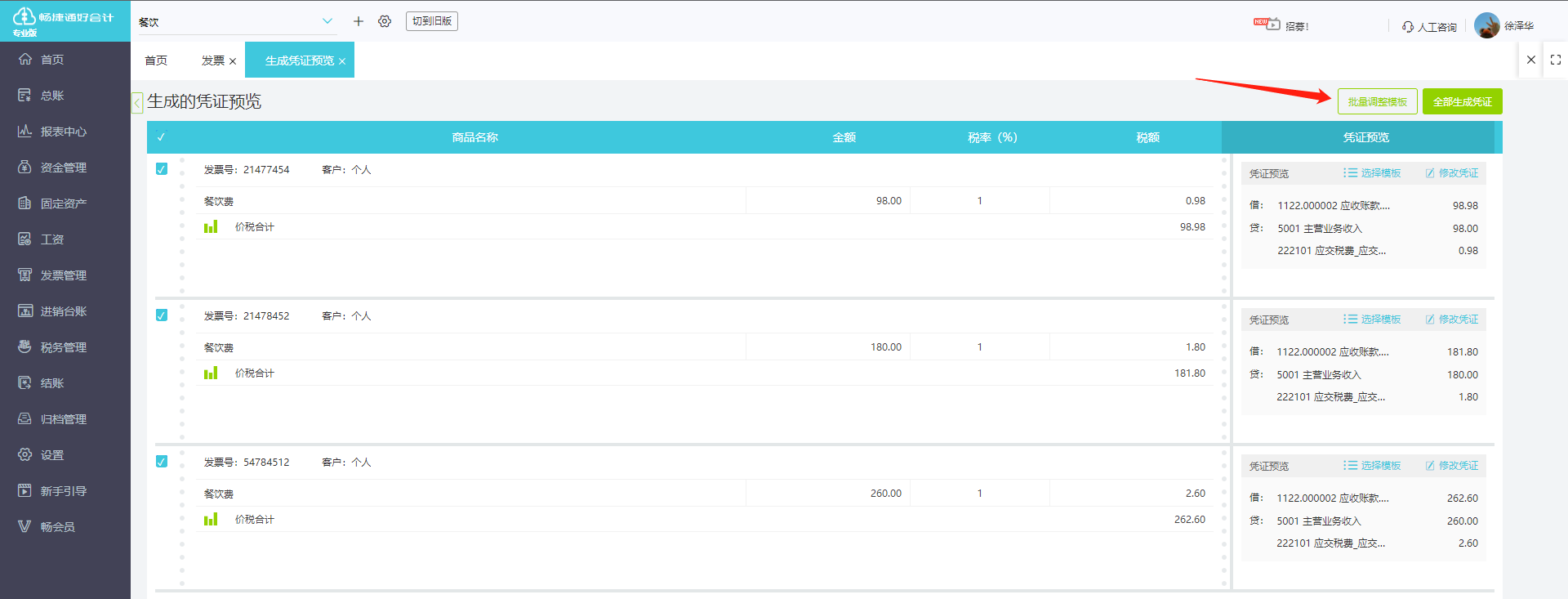Open 人工咨询 headset support
The height and width of the screenshot is (599, 1568).
point(1429,27)
